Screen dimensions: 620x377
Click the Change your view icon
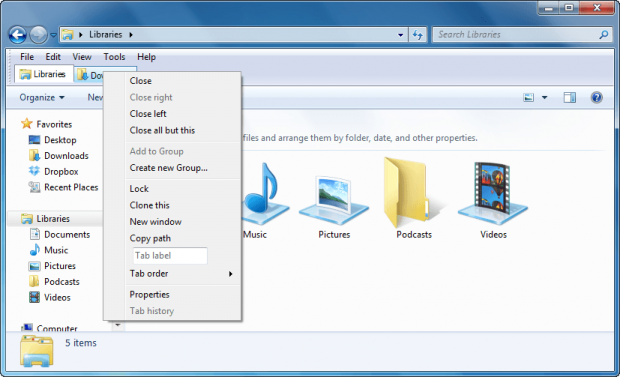[528, 97]
